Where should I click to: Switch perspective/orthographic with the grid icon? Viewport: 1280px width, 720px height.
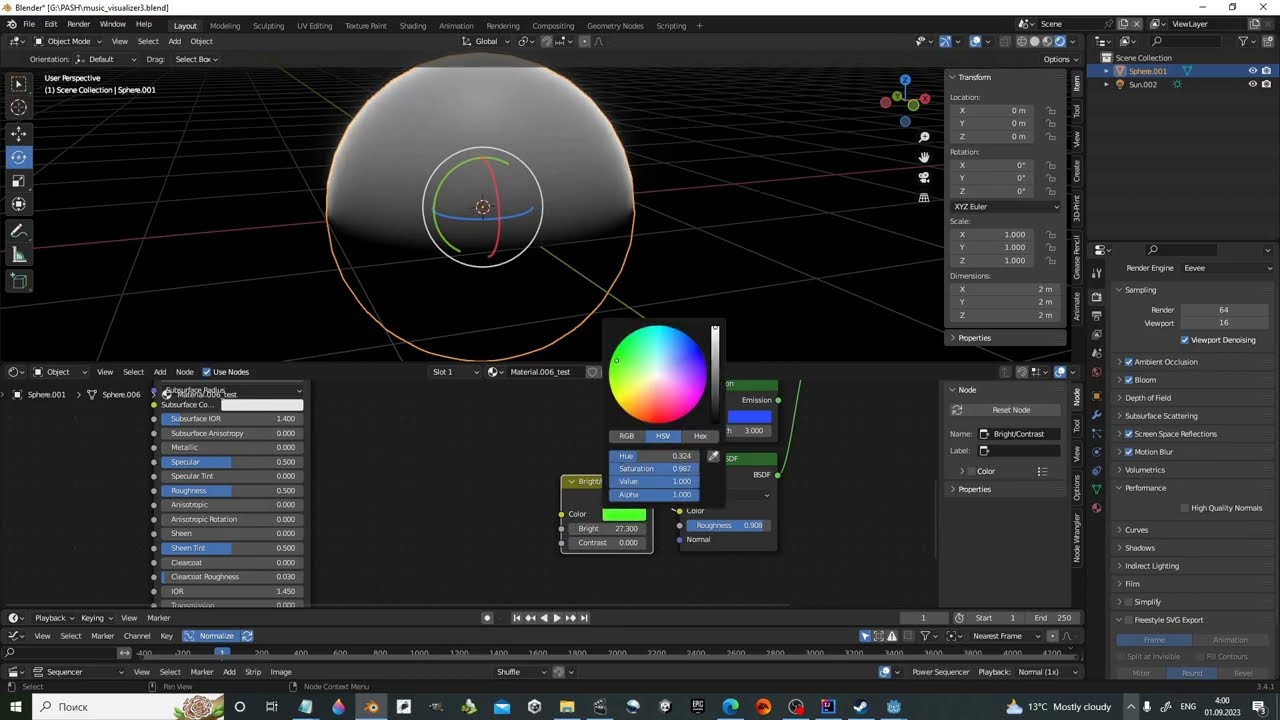[924, 198]
